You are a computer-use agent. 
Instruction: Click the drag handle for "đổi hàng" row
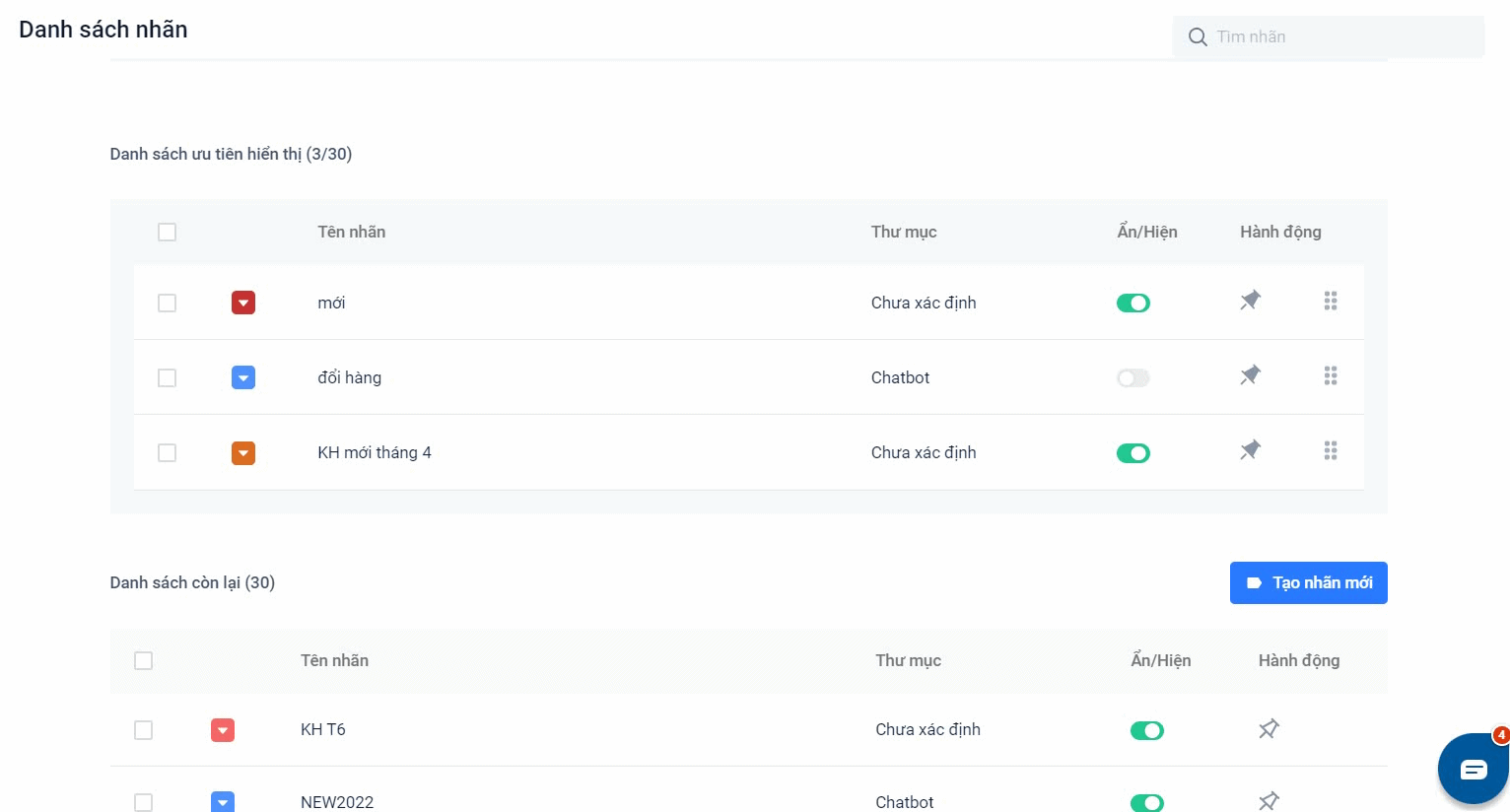[1331, 375]
